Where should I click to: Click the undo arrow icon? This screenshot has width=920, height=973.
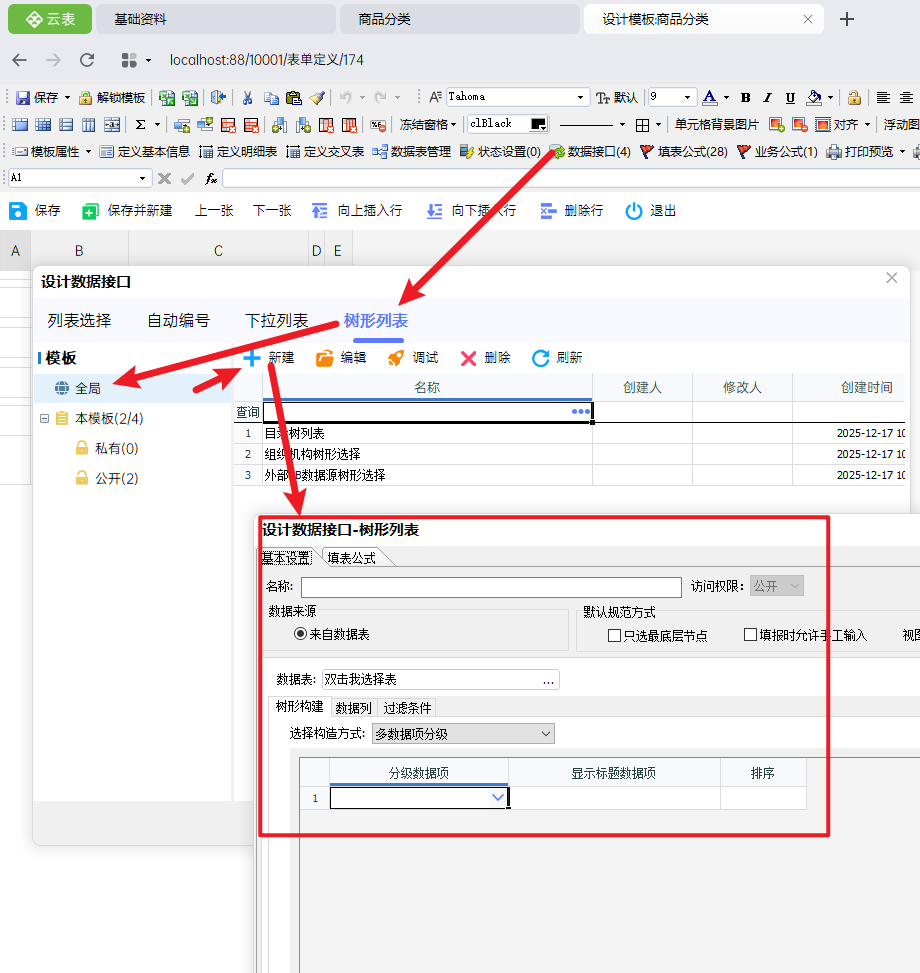pos(346,97)
